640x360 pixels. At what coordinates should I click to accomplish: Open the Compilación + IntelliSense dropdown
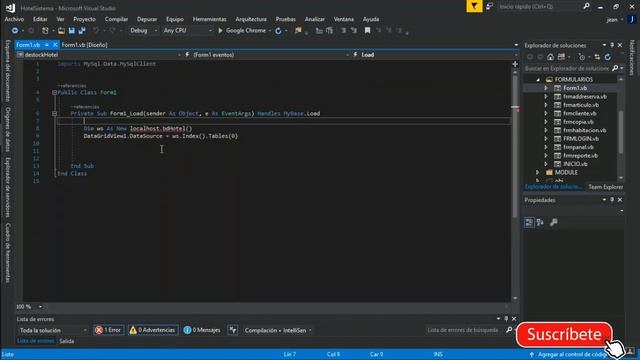click(x=278, y=330)
